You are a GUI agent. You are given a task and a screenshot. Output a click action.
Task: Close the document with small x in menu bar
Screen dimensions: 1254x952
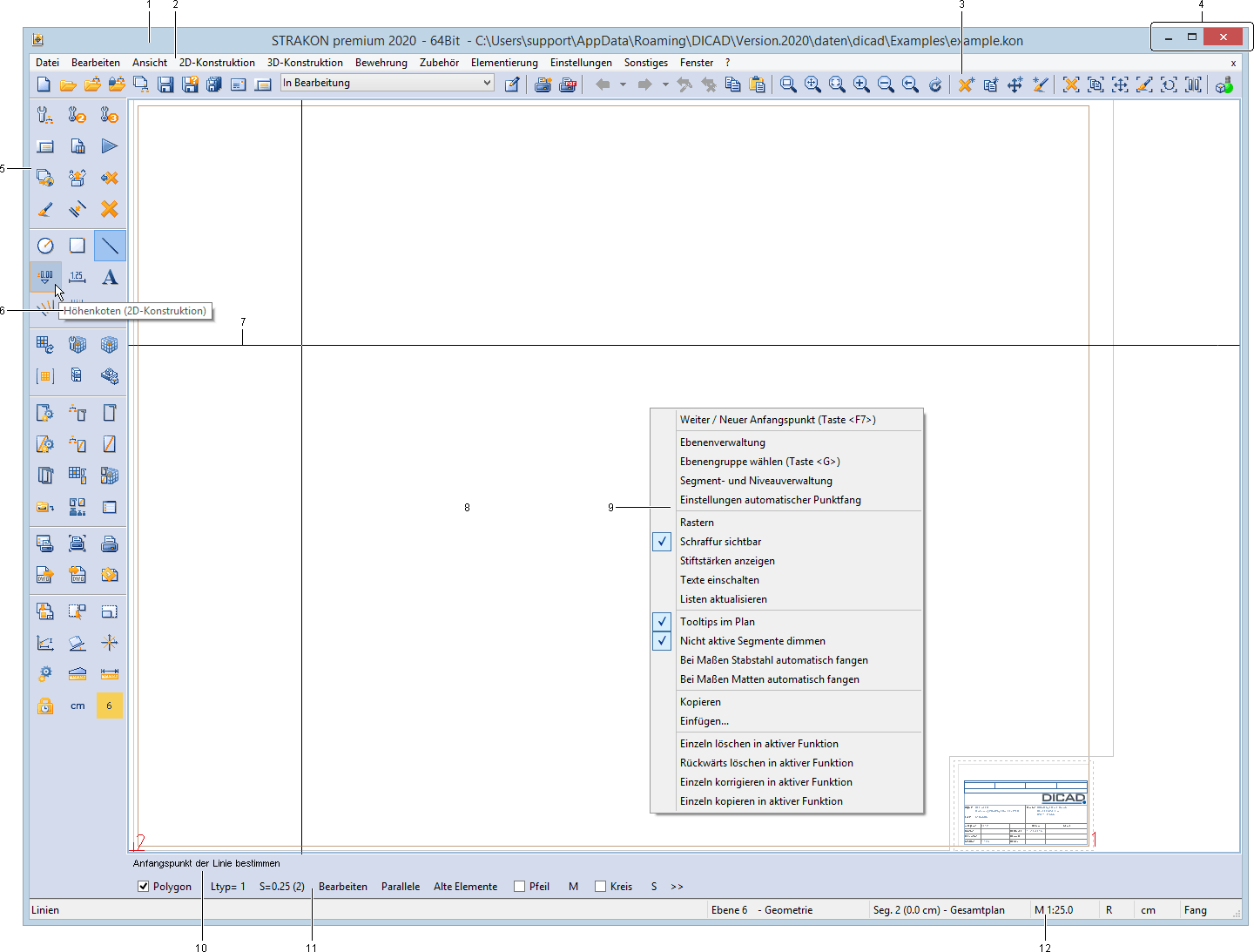click(1233, 63)
